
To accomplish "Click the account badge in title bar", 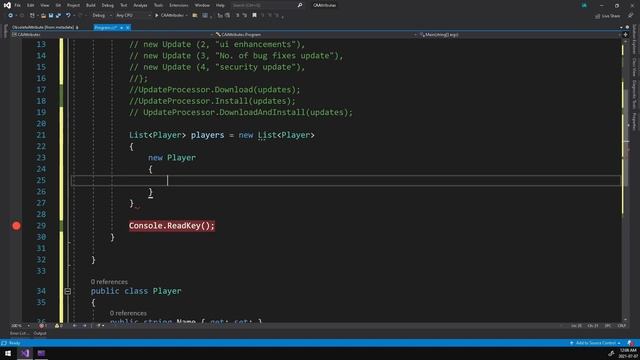I will [x=584, y=5].
